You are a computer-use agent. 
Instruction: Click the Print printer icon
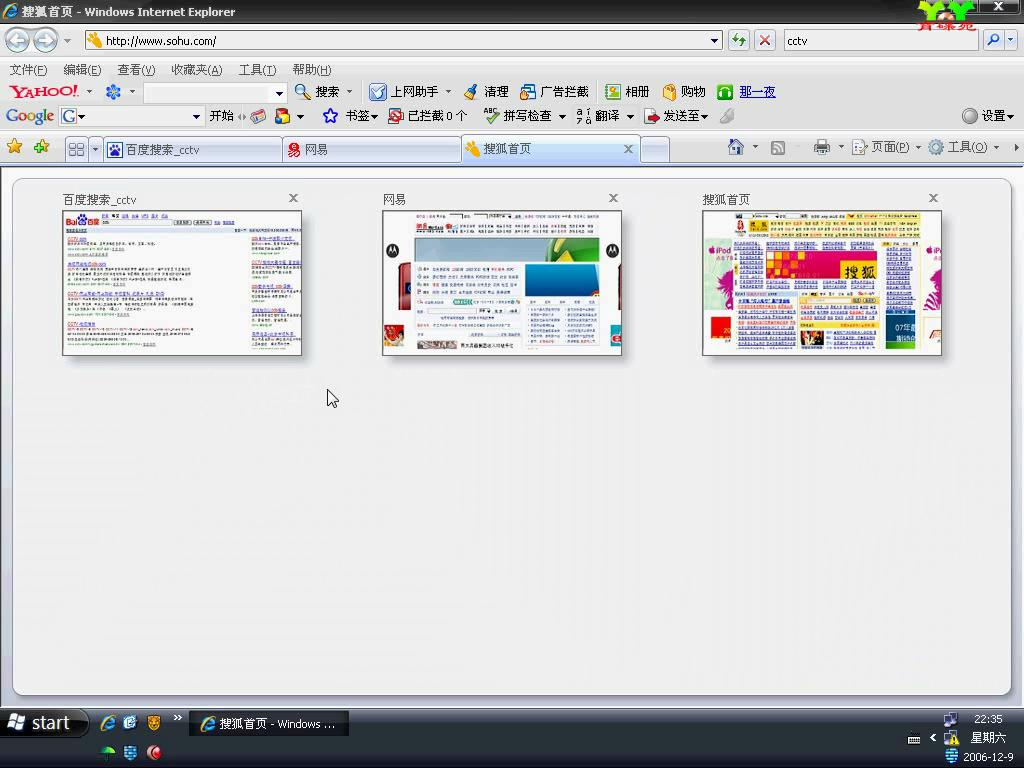click(x=822, y=148)
